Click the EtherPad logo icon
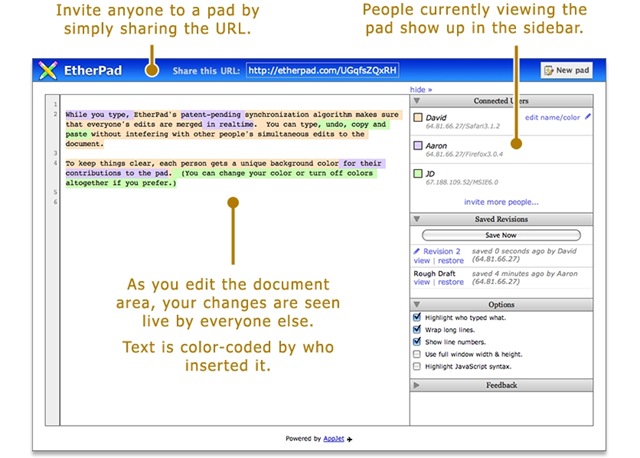The width and height of the screenshot is (640, 458). click(46, 70)
